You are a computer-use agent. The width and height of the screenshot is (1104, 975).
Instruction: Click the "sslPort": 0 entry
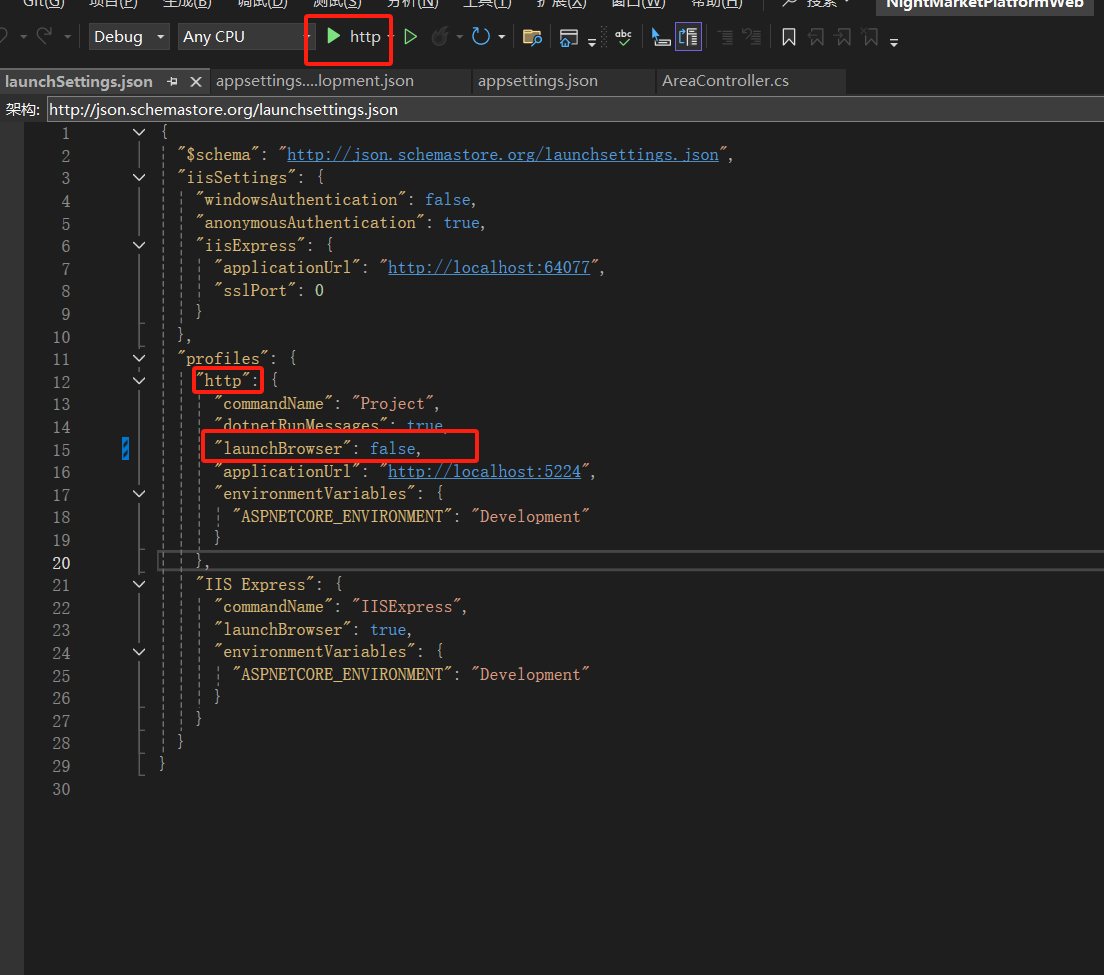pos(269,291)
